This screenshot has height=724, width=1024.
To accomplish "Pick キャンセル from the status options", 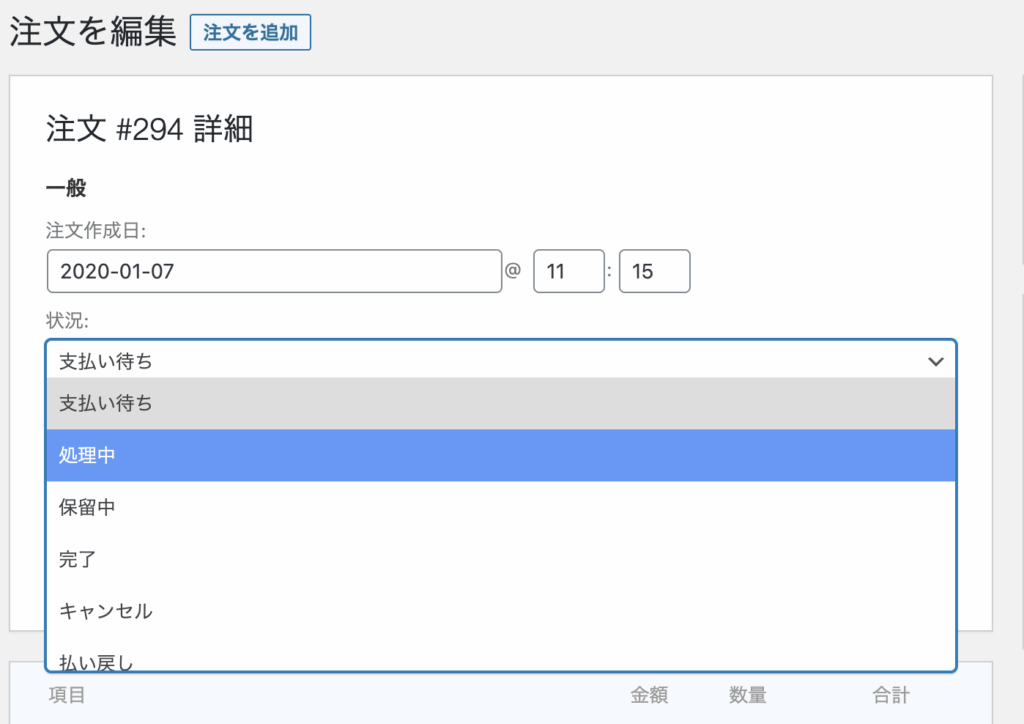I will point(500,610).
